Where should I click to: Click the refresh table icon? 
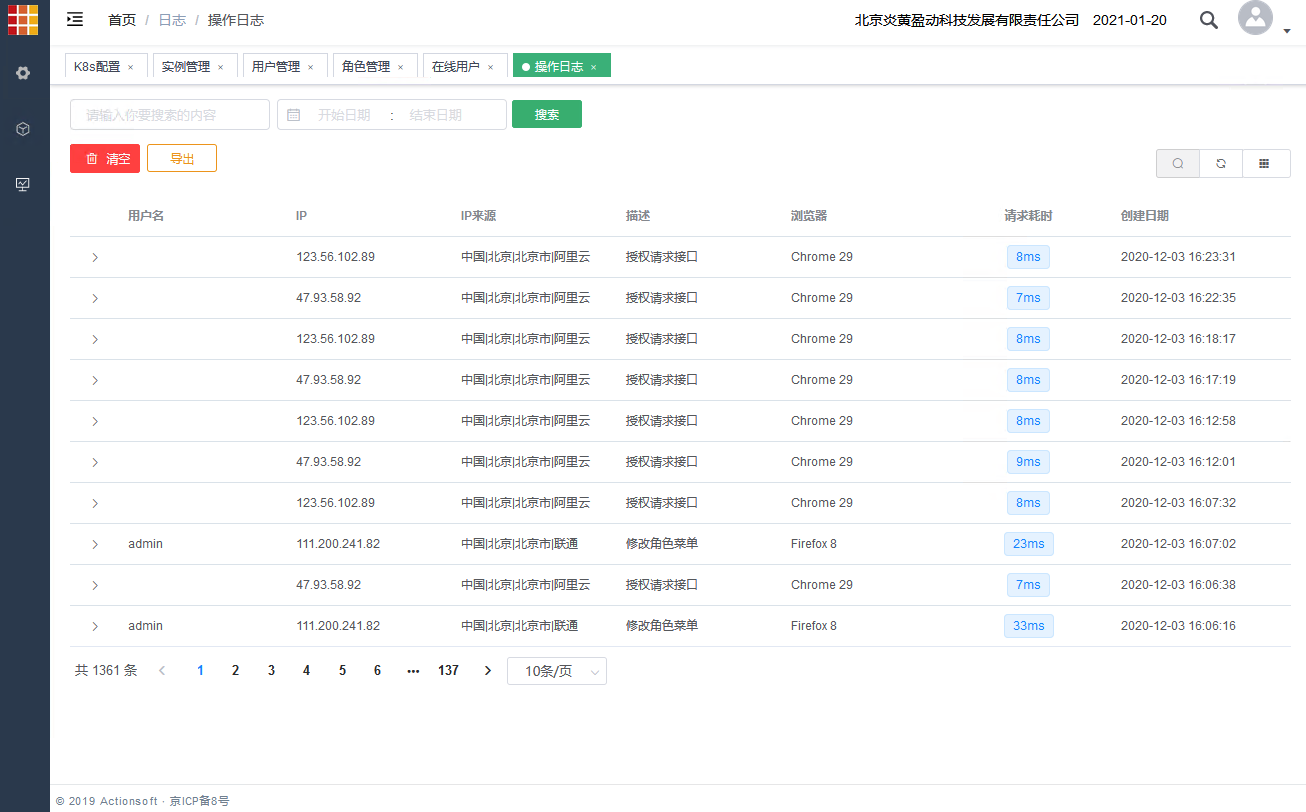[x=1221, y=163]
